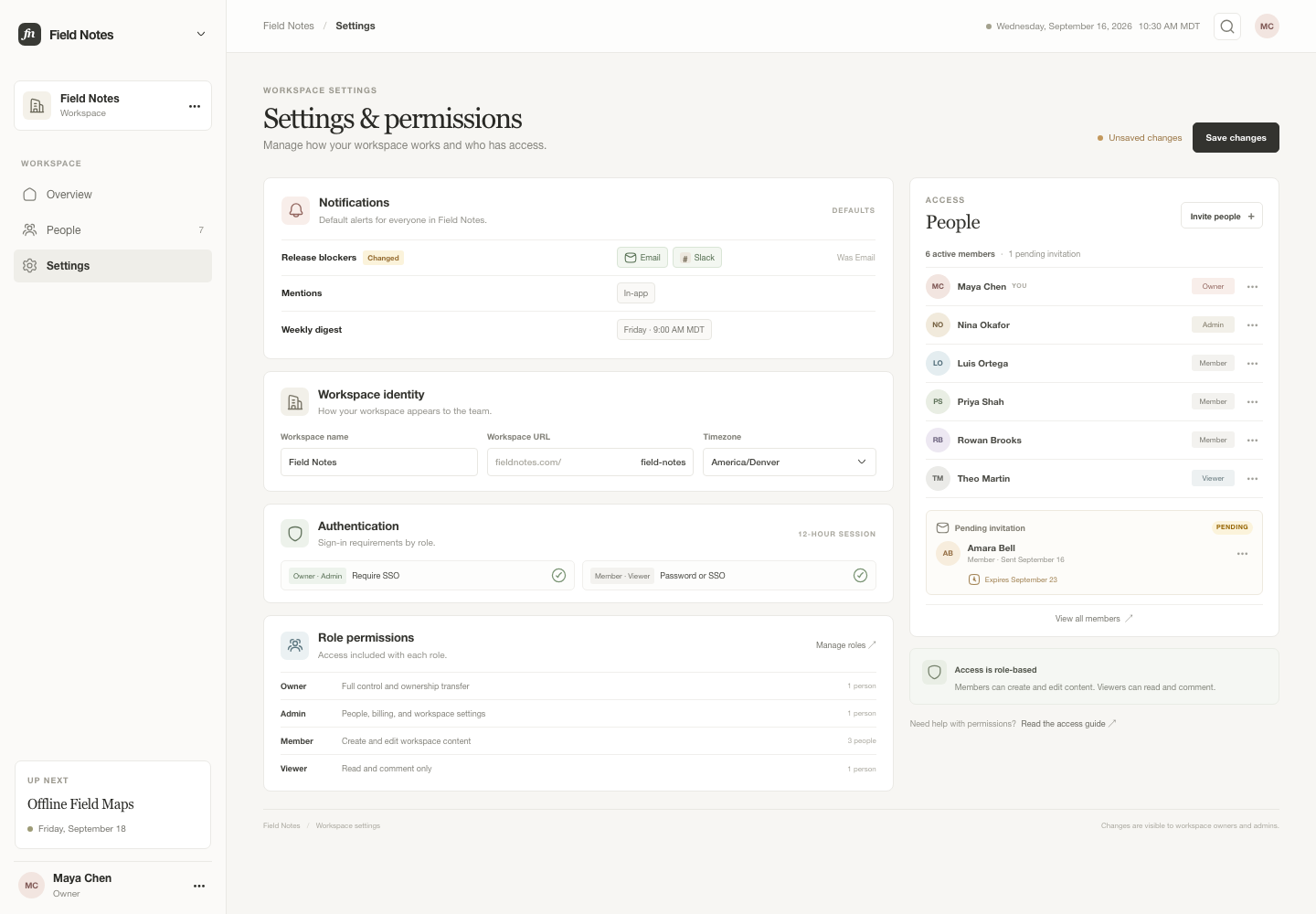Viewport: 1316px width, 914px height.
Task: Click the Notifications bell icon
Action: point(296,210)
